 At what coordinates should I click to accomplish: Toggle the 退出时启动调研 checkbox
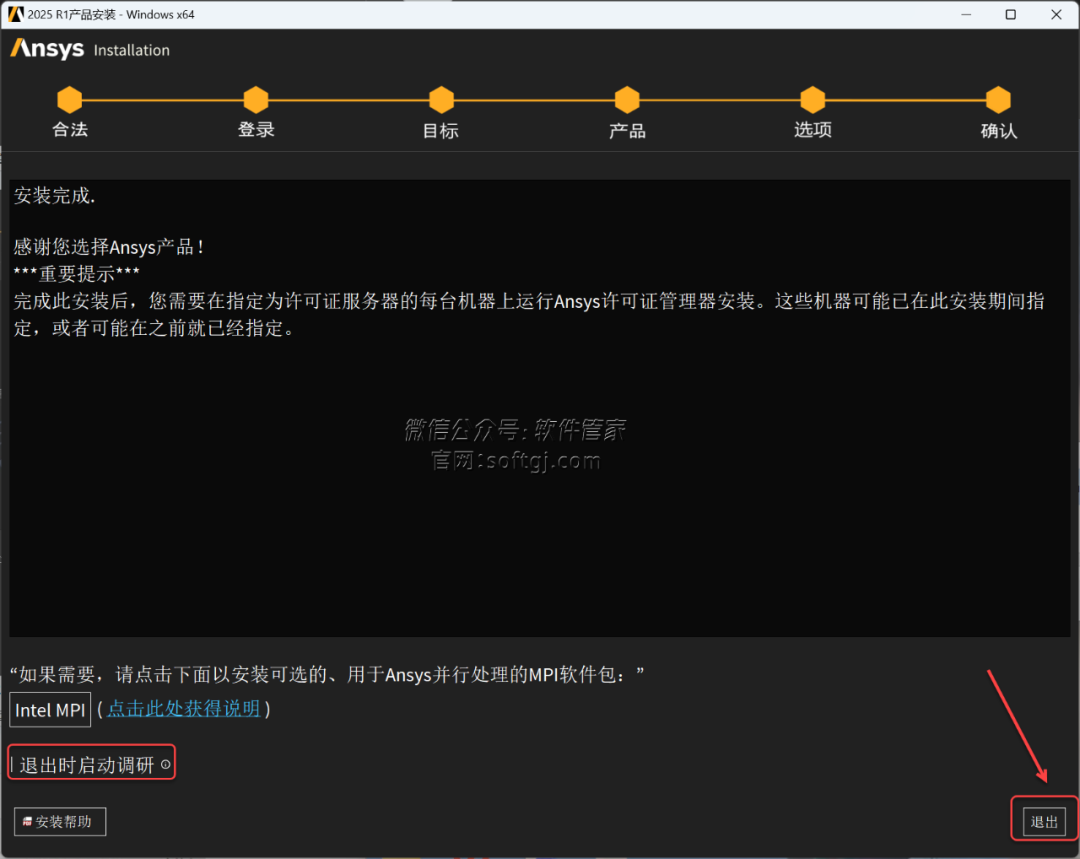coord(12,765)
